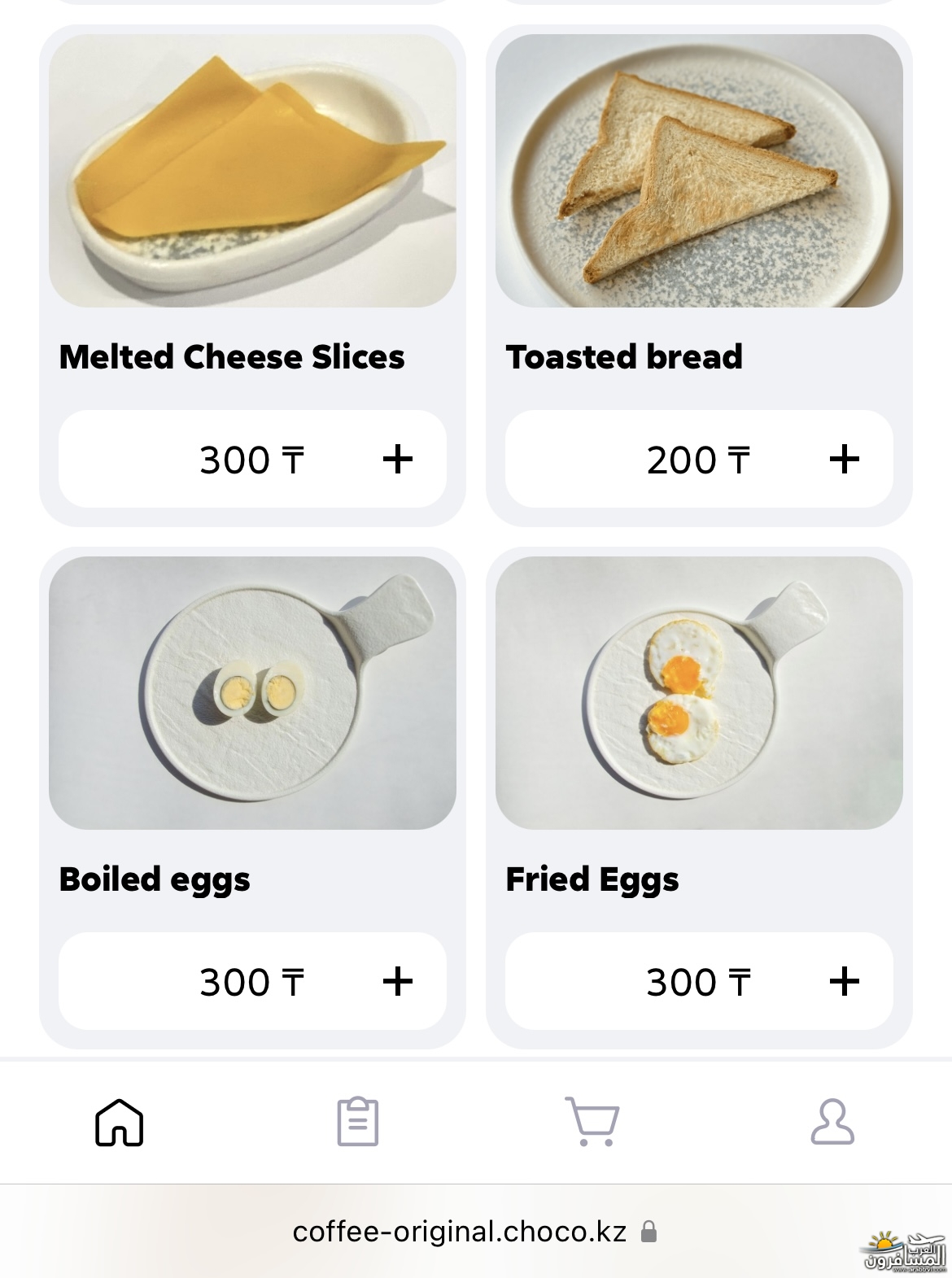
Task: Select the Fried Eggs title
Action: click(x=592, y=879)
